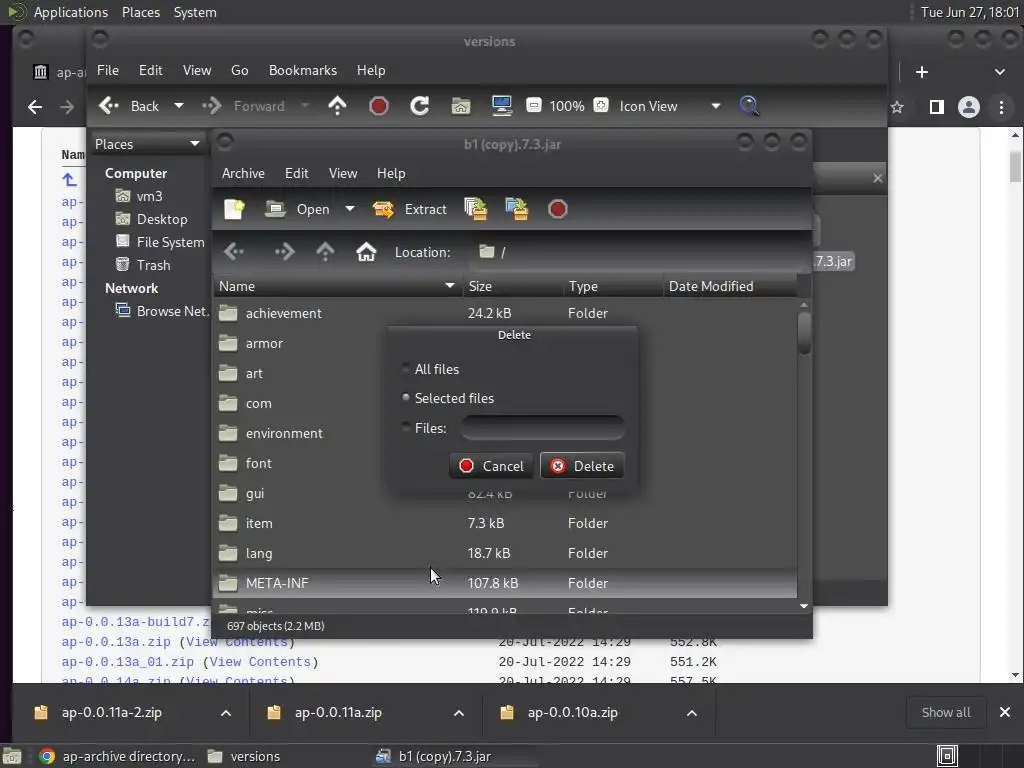
Task: Expand ap-0.0.11a-2.zip download options chevron
Action: [x=226, y=712]
